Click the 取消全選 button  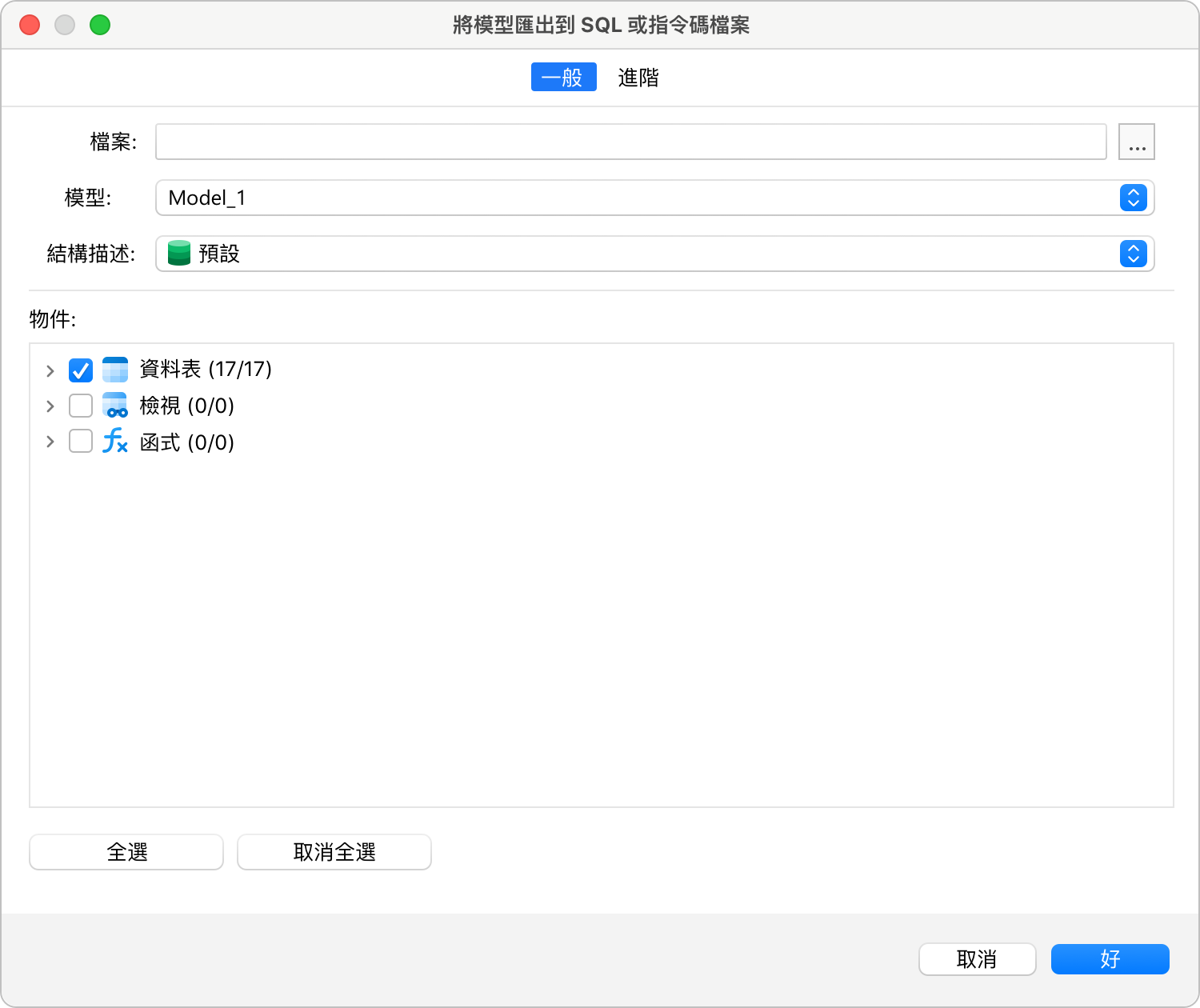click(x=334, y=852)
